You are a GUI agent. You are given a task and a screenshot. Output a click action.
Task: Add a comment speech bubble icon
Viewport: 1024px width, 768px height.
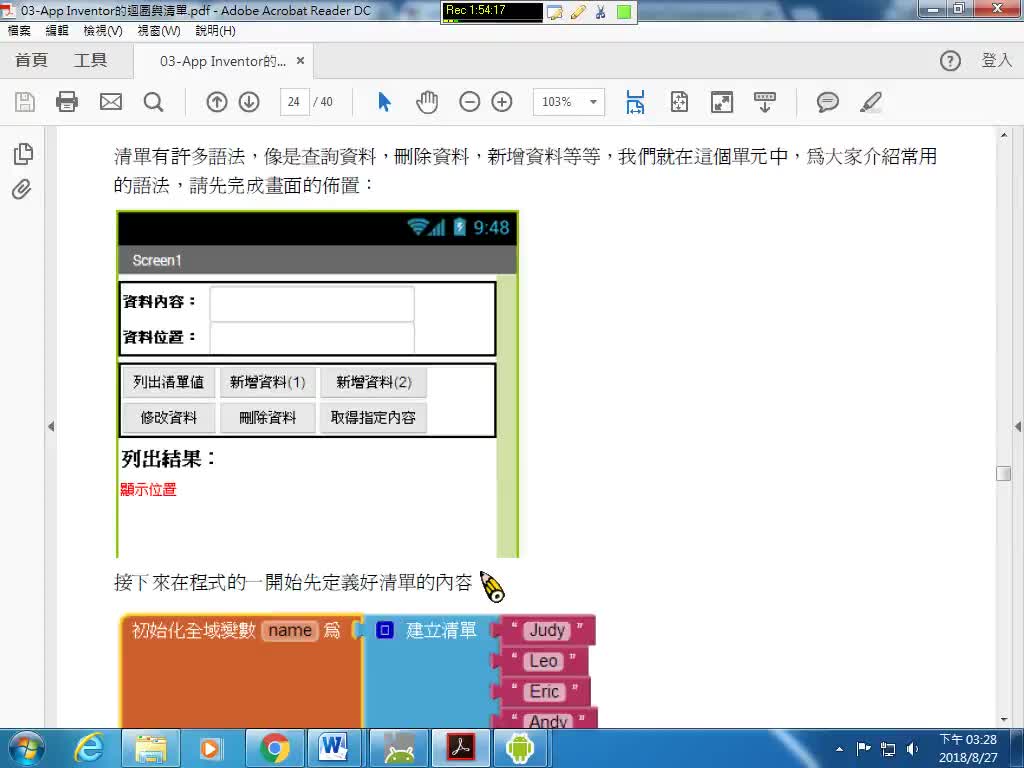827,102
